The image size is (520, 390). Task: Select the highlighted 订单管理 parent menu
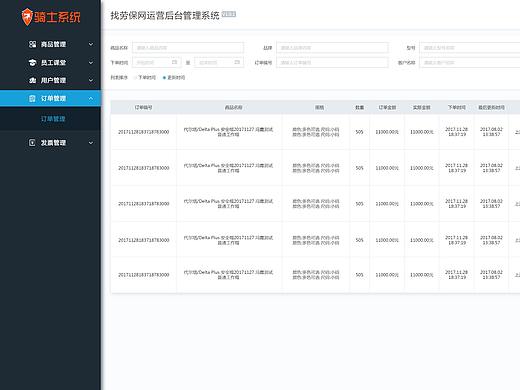tap(50, 98)
